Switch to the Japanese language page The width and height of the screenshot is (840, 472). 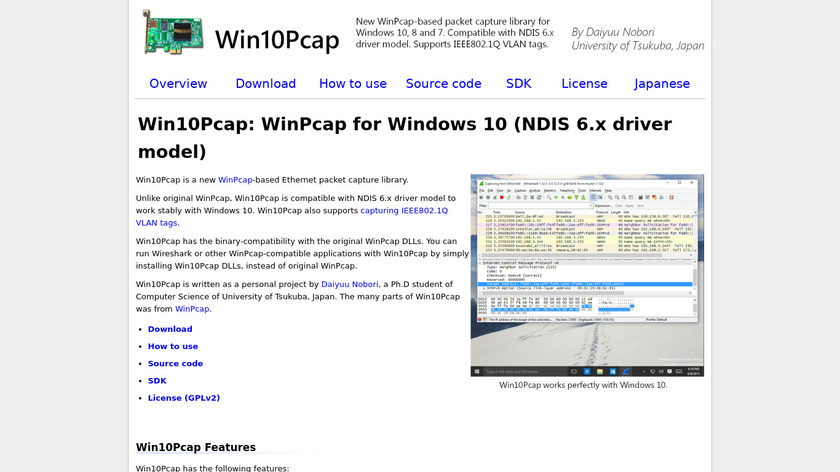coord(662,84)
